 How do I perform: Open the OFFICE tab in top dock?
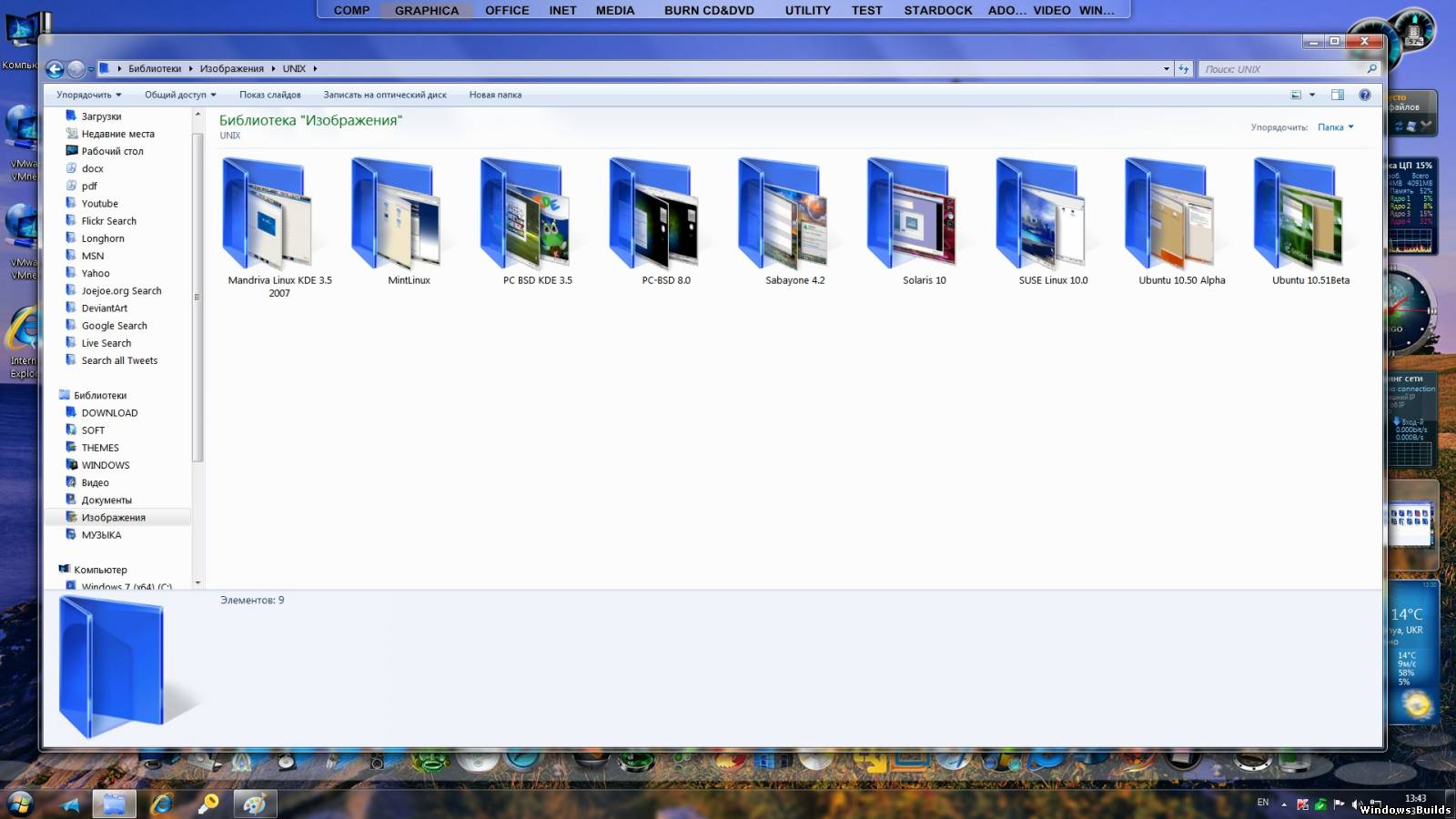(507, 10)
